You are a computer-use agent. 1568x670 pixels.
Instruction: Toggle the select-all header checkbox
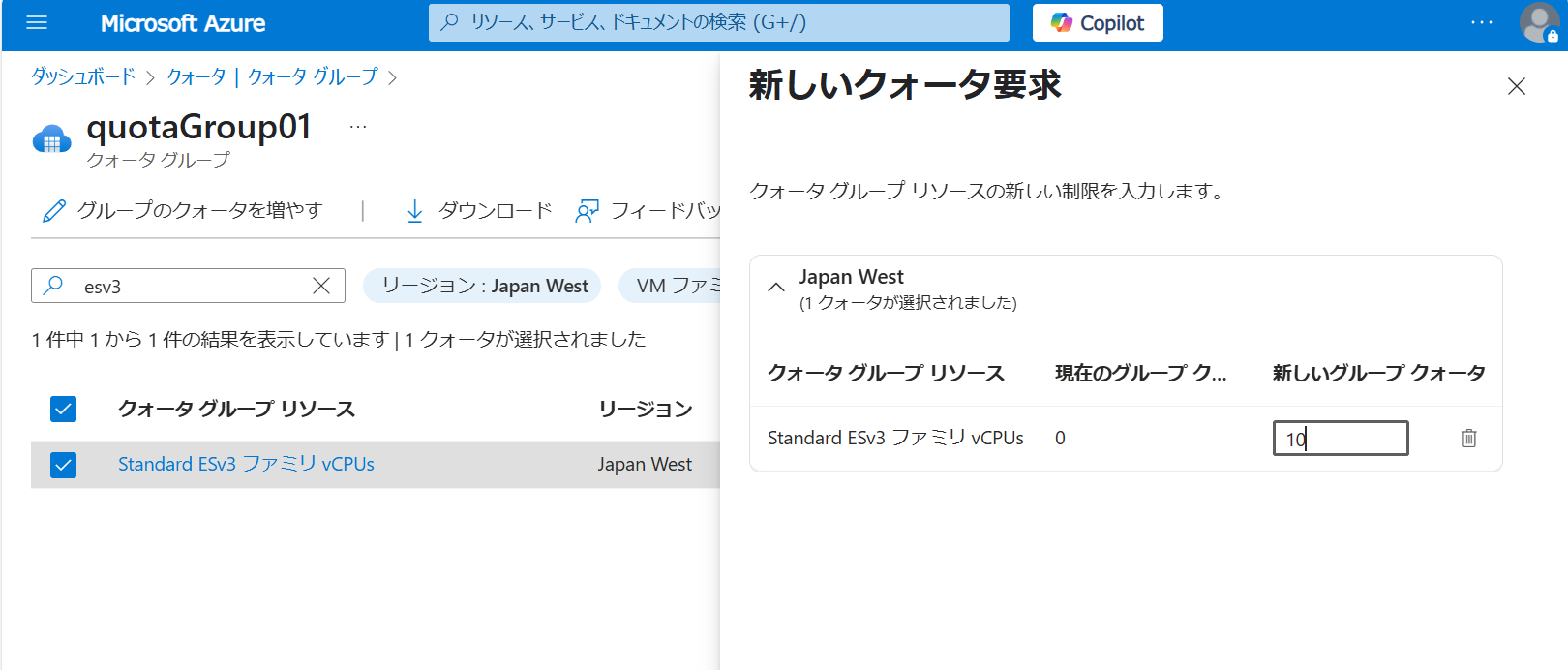[63, 409]
